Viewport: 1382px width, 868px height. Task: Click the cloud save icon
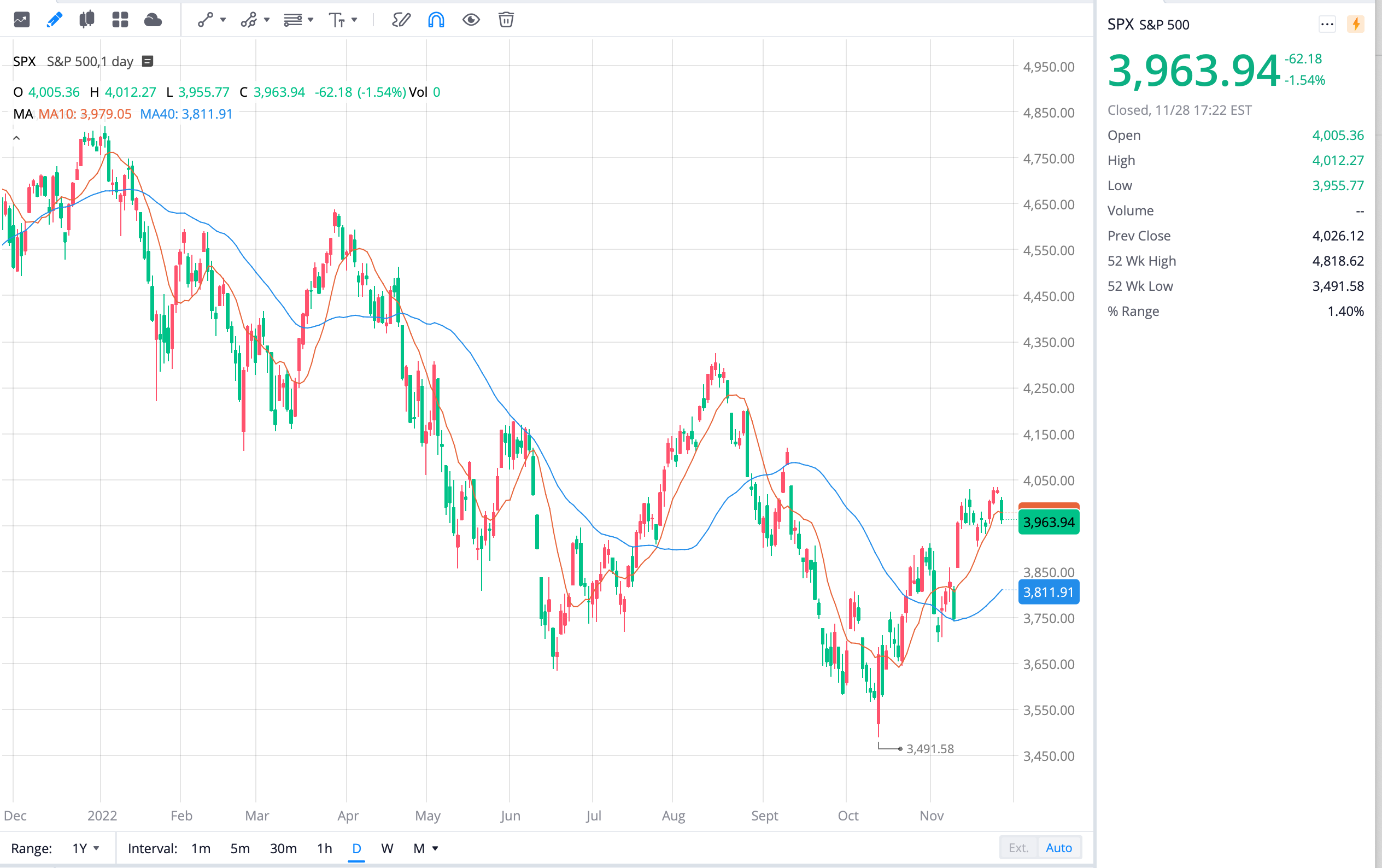pyautogui.click(x=153, y=20)
